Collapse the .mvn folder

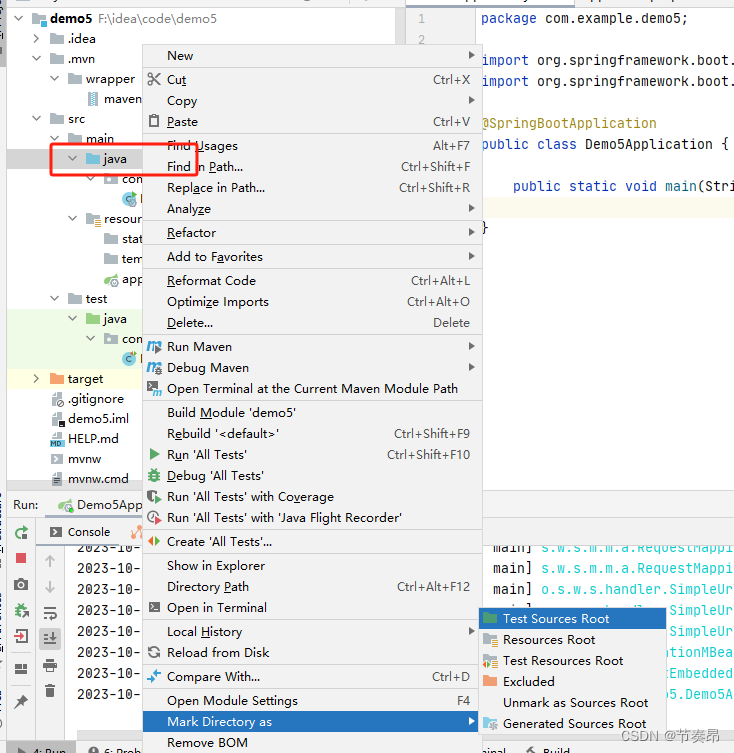point(37,59)
